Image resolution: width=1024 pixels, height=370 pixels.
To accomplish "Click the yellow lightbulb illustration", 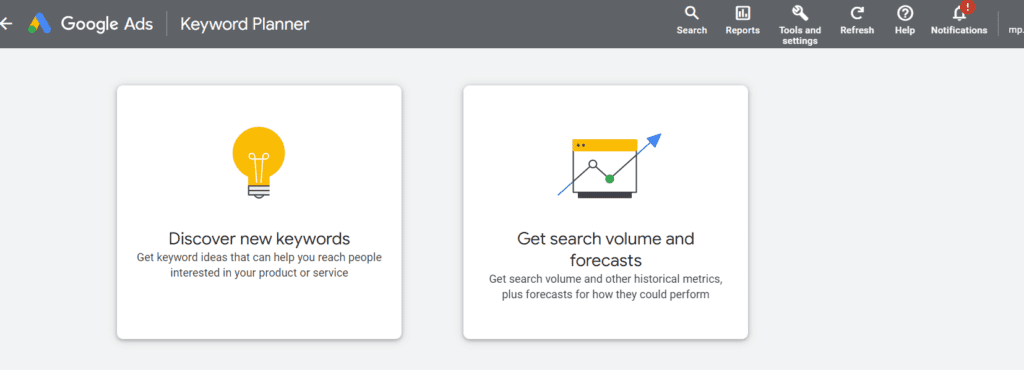I will tap(259, 162).
